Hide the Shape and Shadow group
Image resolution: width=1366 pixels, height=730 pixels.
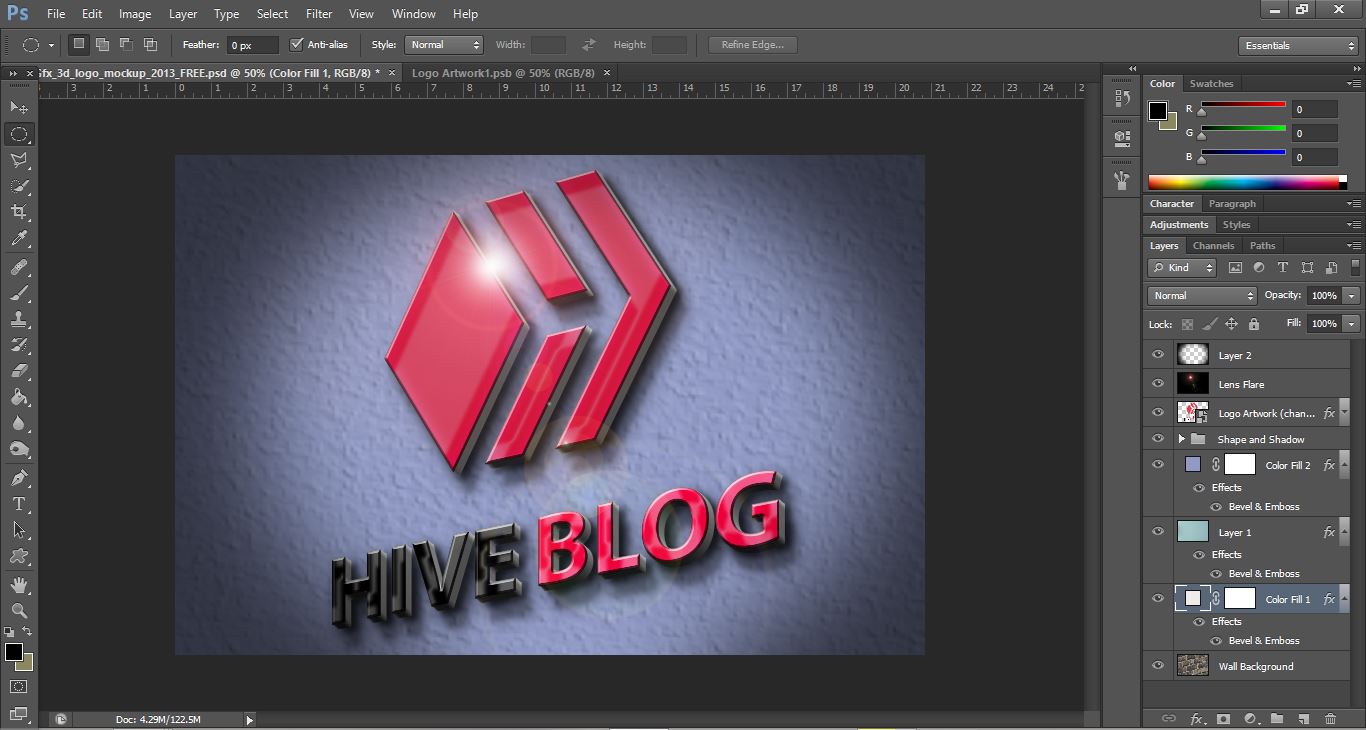[x=1158, y=439]
